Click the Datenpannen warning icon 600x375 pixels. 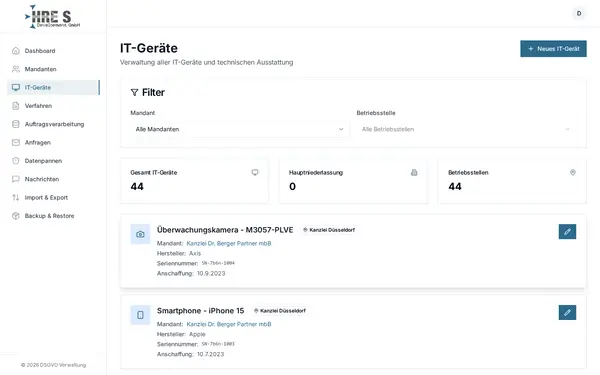pos(16,161)
